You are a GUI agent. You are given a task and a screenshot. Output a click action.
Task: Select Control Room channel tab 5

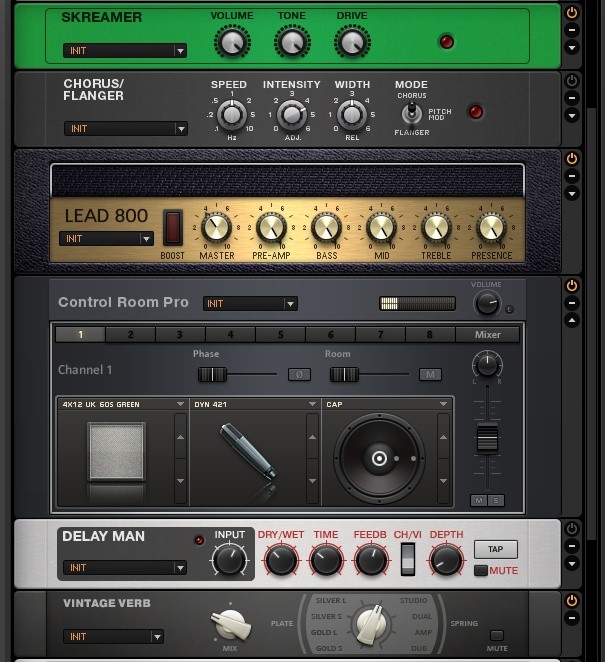tap(280, 334)
